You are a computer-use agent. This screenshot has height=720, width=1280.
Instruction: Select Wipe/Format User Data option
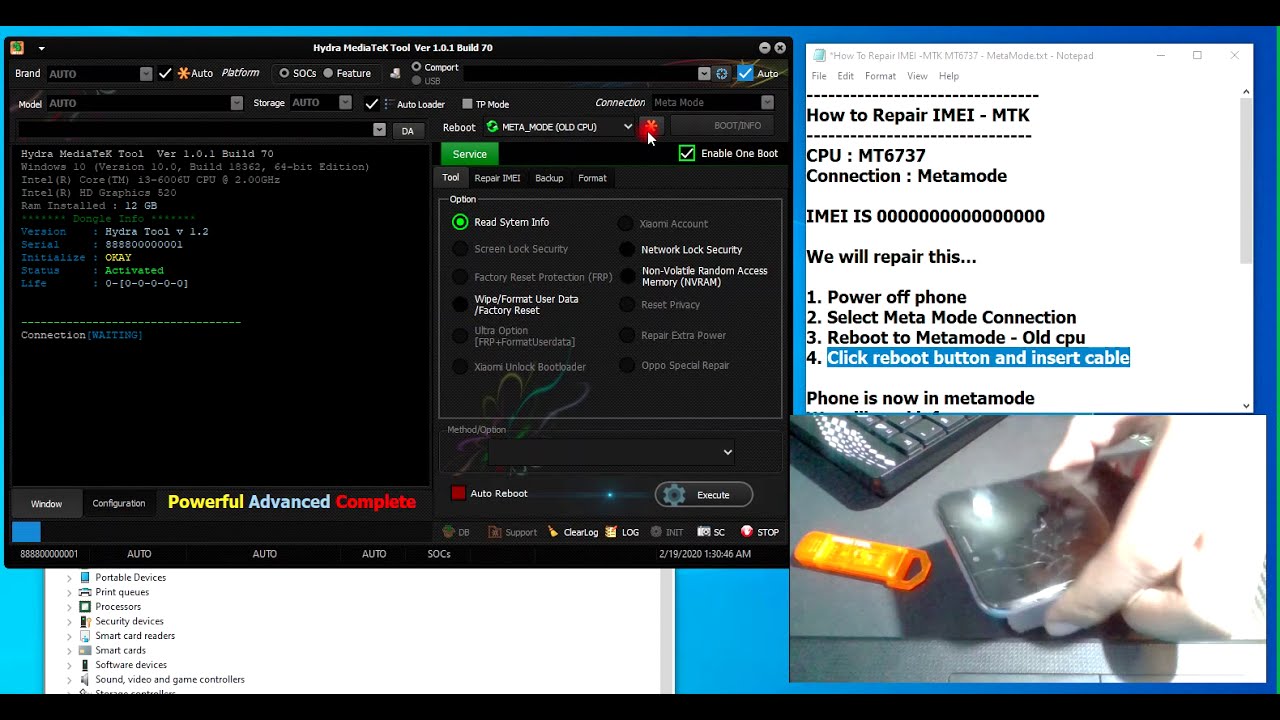coord(460,304)
